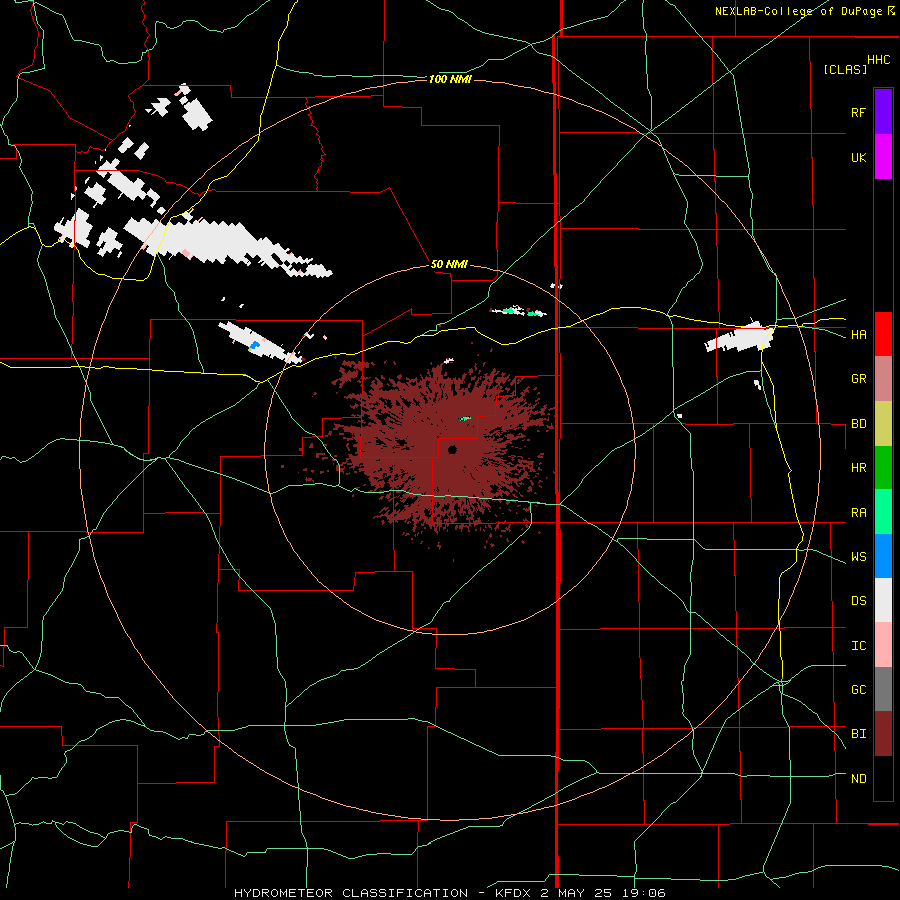Click the black radar site dot in the maroon echo

pyautogui.click(x=452, y=449)
